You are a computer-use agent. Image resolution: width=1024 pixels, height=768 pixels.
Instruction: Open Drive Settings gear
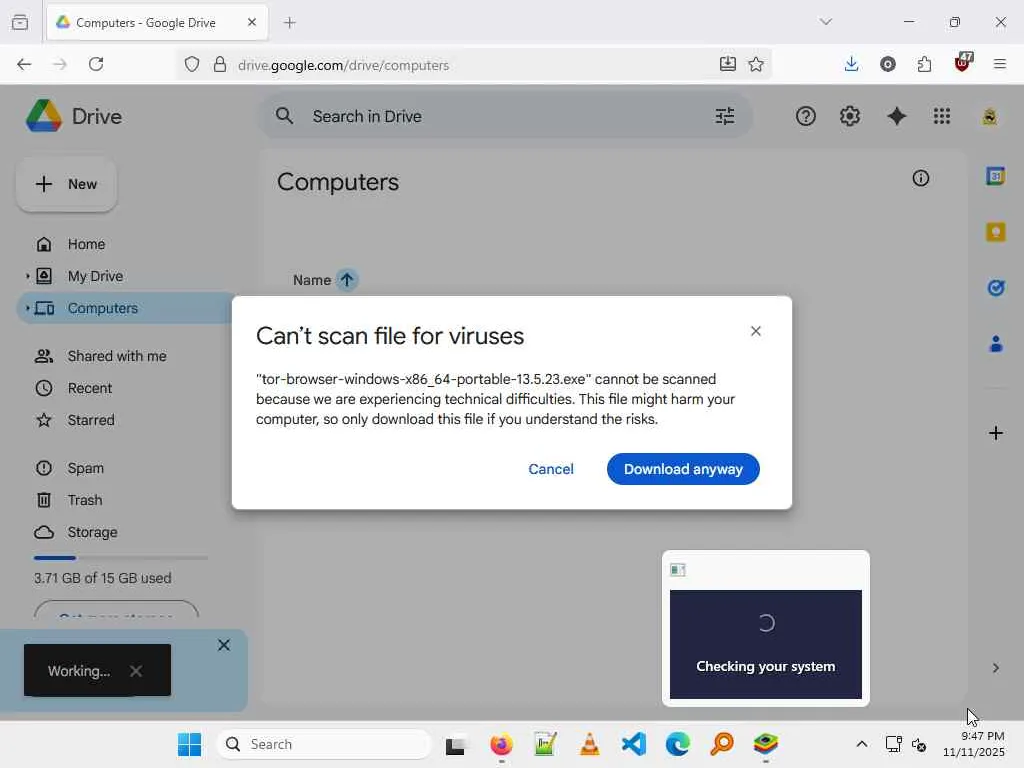(x=850, y=116)
